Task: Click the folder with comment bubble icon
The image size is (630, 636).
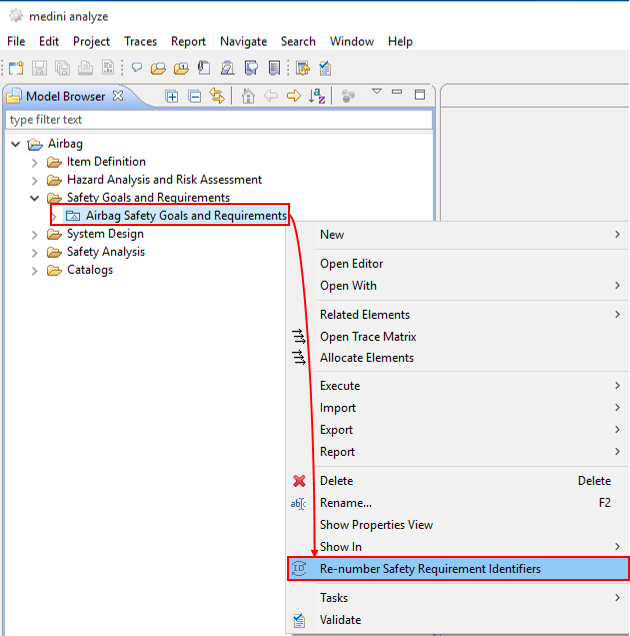Action: (158, 69)
